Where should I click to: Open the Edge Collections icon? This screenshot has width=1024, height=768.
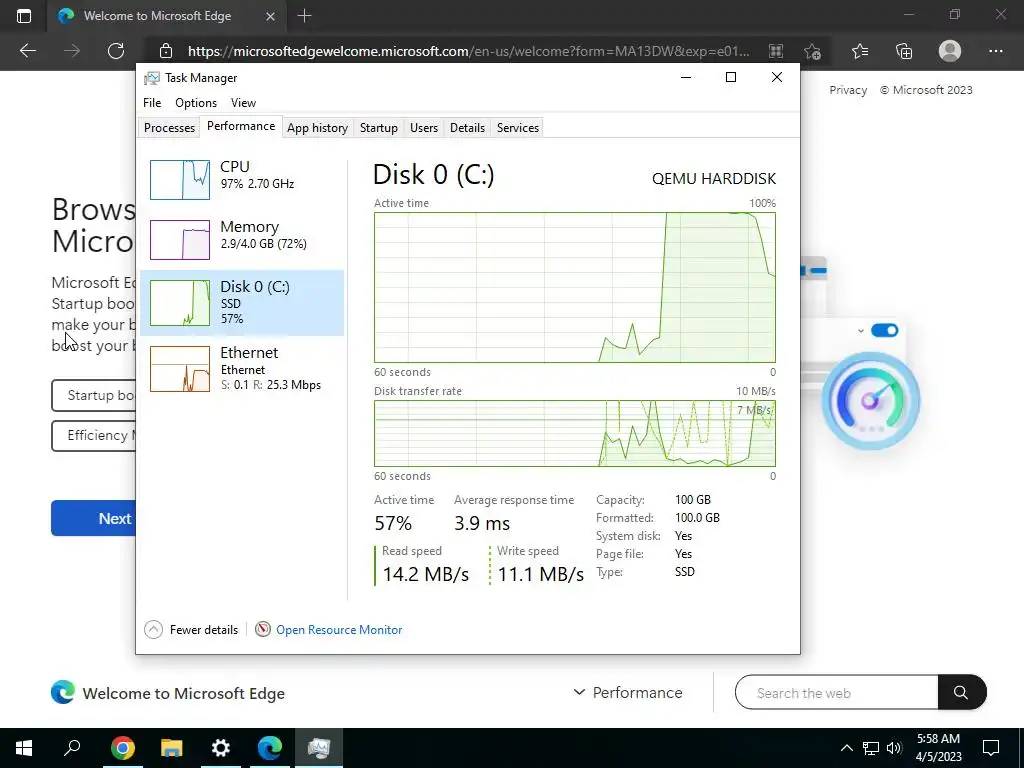tap(904, 50)
